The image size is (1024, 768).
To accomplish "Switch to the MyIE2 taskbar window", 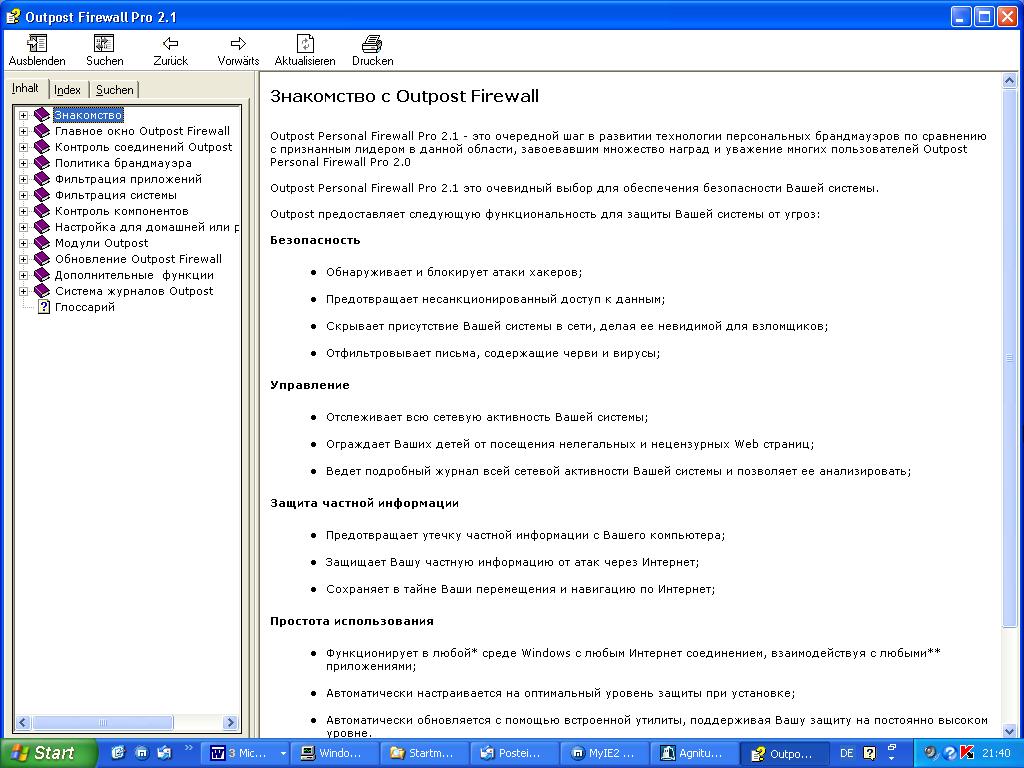I will coord(605,753).
